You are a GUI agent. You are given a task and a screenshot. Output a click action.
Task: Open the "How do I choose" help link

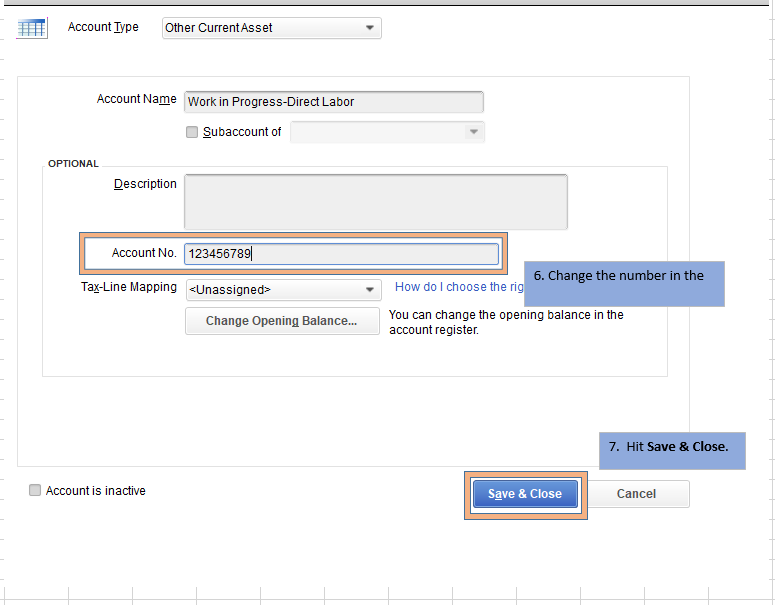pos(459,287)
